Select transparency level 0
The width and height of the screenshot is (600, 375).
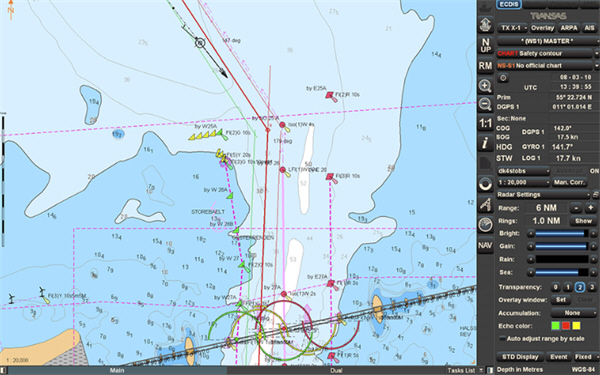556,287
